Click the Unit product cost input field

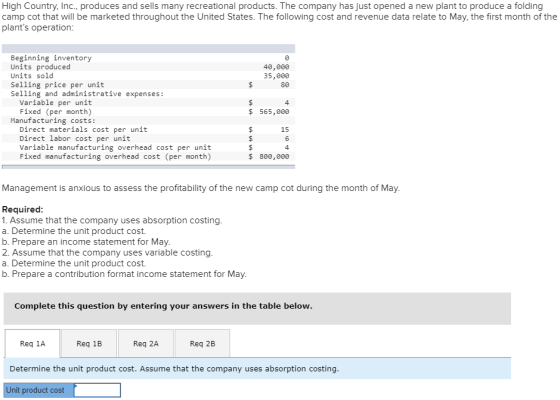(x=97, y=390)
